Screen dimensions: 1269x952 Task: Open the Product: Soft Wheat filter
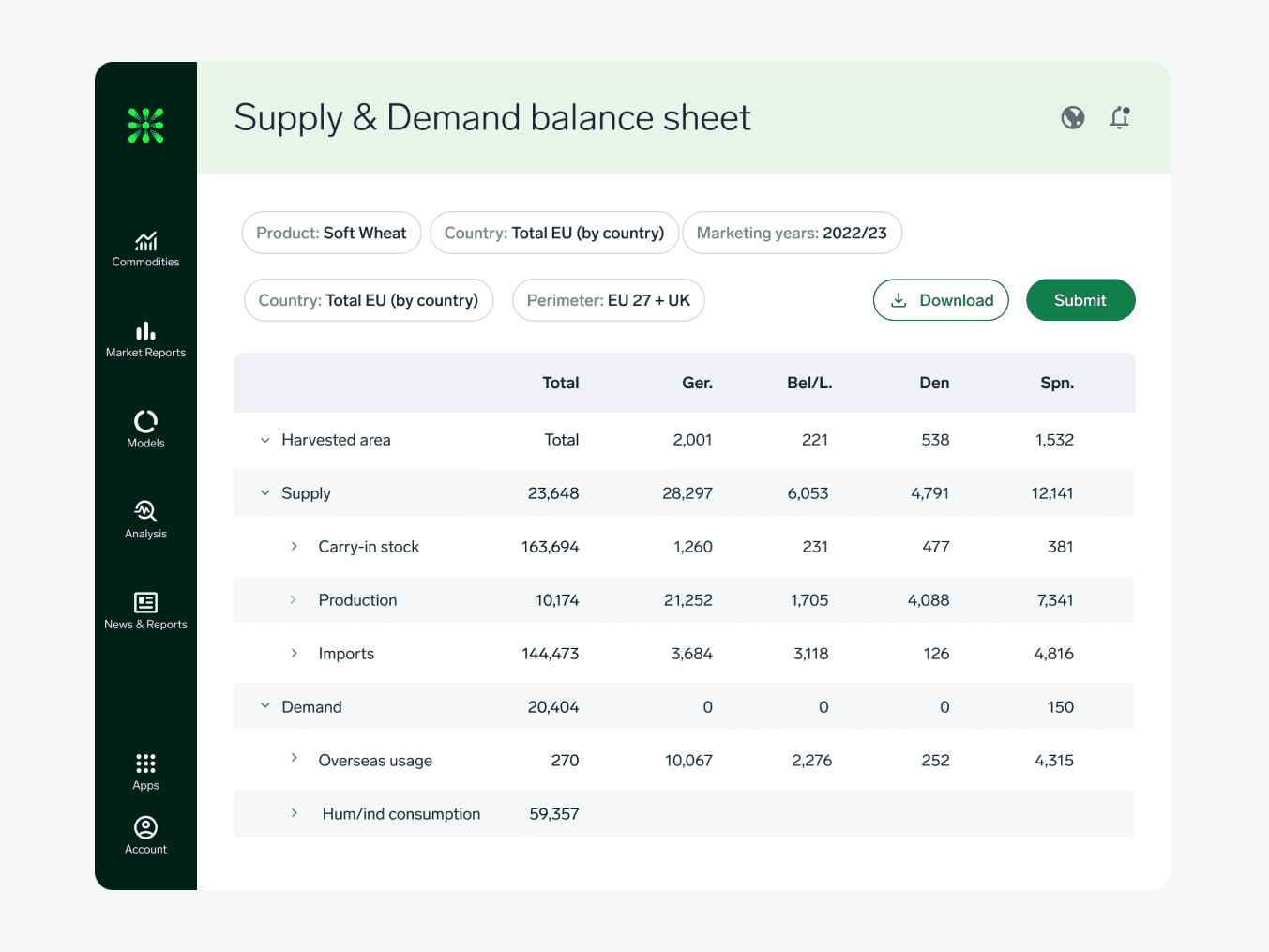pyautogui.click(x=331, y=233)
